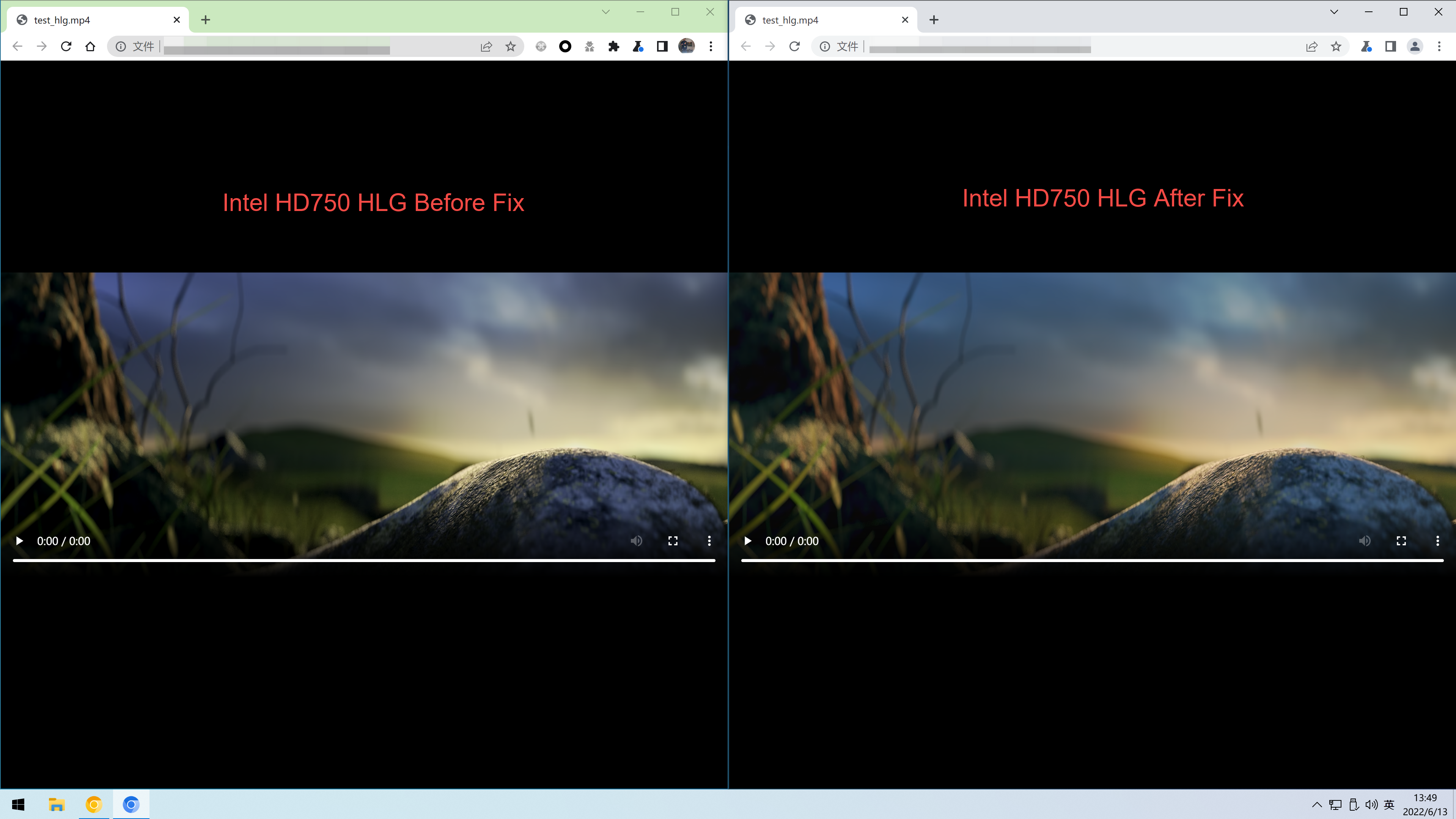Screen dimensions: 1456x819
Task: Go forward in right Chrome window
Action: click(770, 46)
